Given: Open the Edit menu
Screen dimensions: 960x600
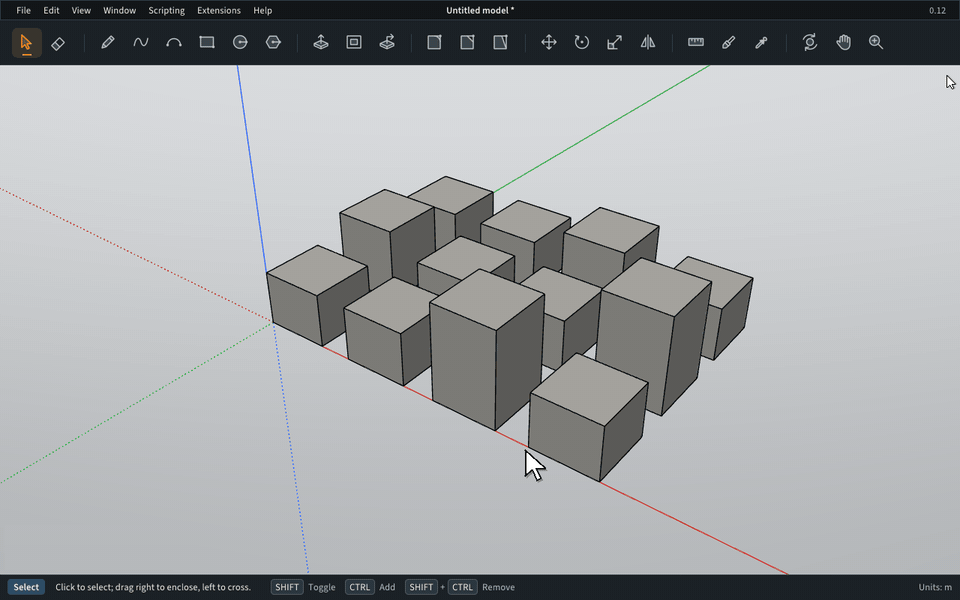Looking at the screenshot, I should [51, 10].
